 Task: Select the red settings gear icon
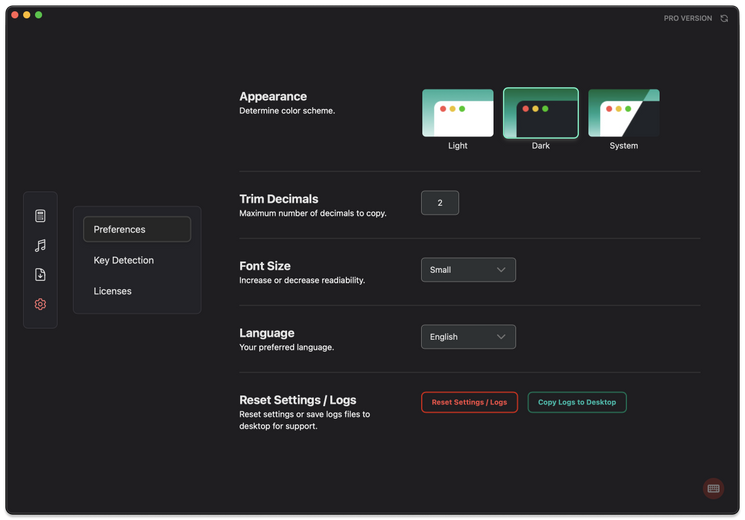click(40, 304)
